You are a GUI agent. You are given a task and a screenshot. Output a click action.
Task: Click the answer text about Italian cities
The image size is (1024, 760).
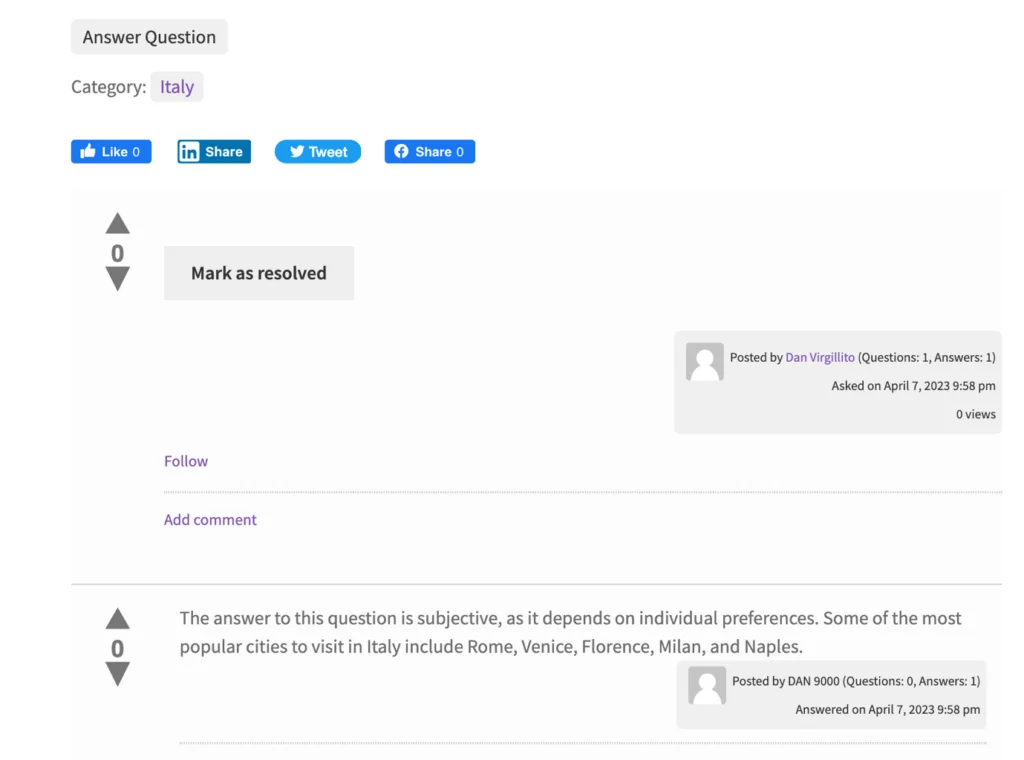pyautogui.click(x=570, y=632)
